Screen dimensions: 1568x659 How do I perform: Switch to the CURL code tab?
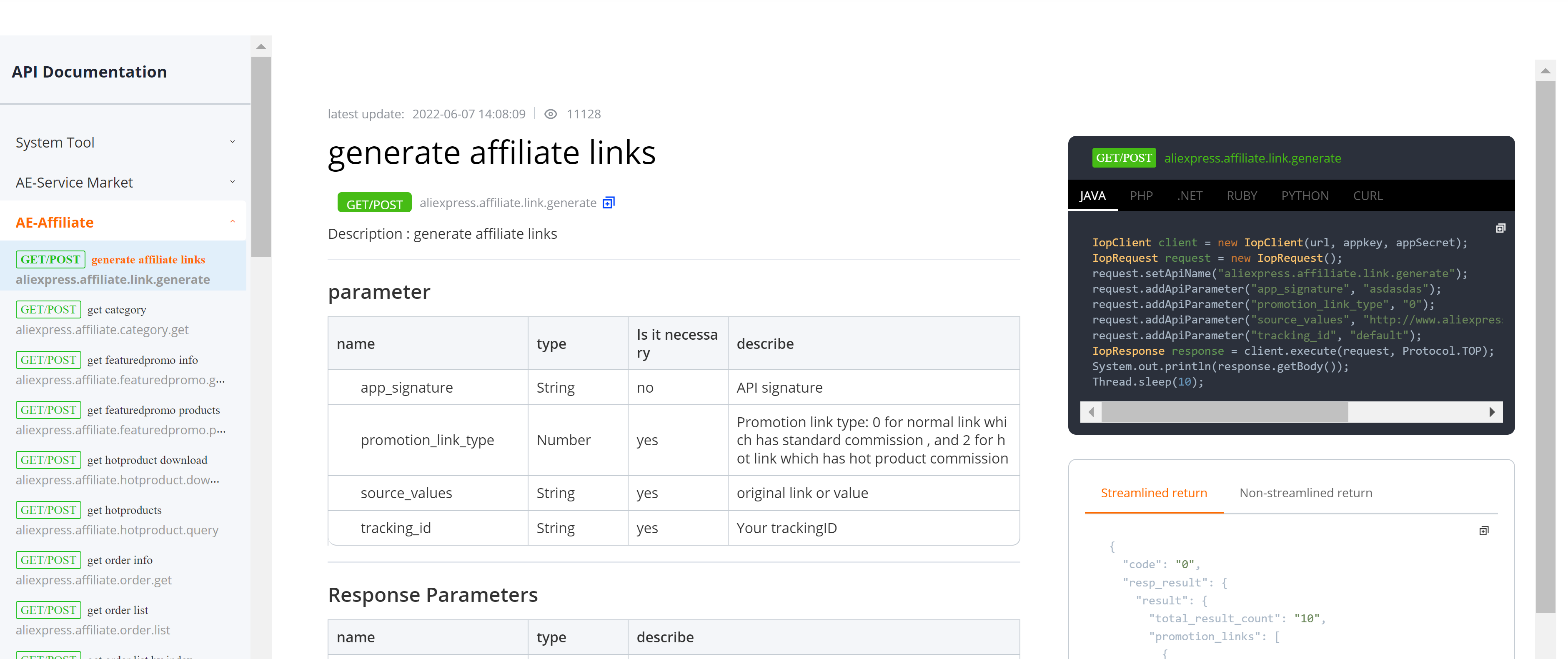[x=1368, y=196]
